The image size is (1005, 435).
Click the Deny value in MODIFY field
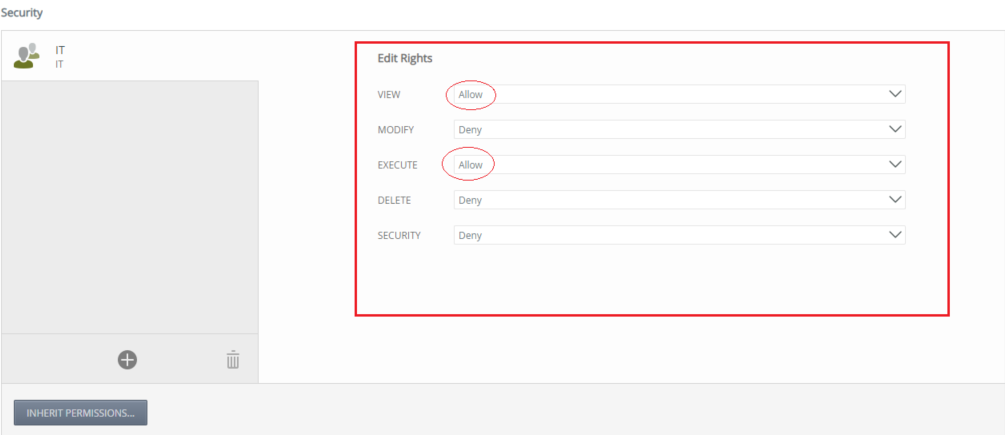click(470, 130)
